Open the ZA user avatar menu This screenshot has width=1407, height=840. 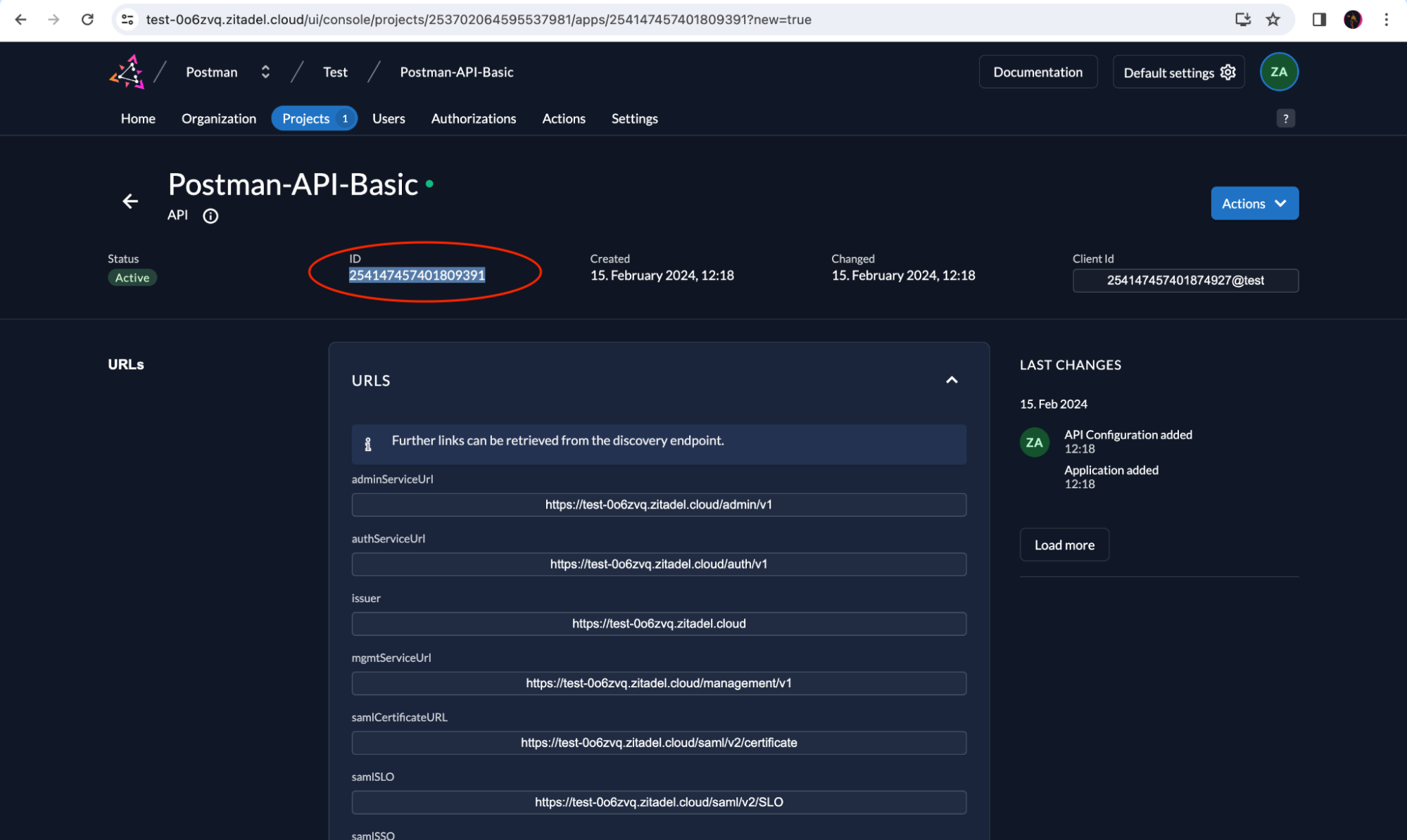1278,72
